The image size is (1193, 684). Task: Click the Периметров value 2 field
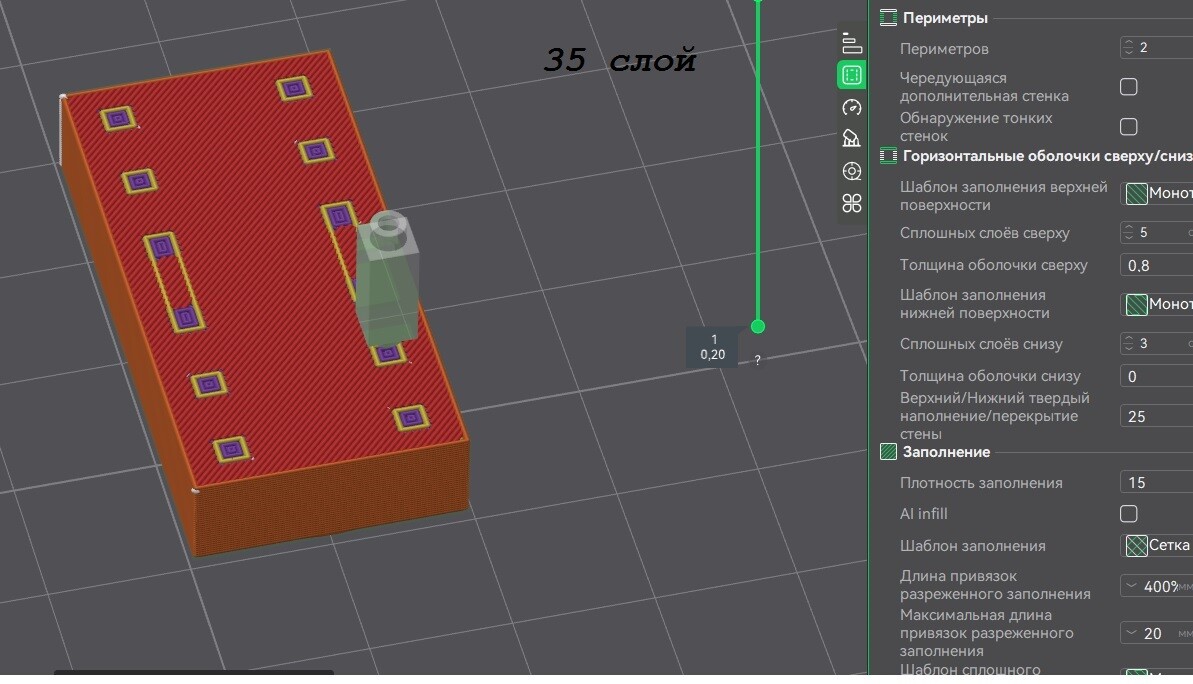pos(1156,47)
